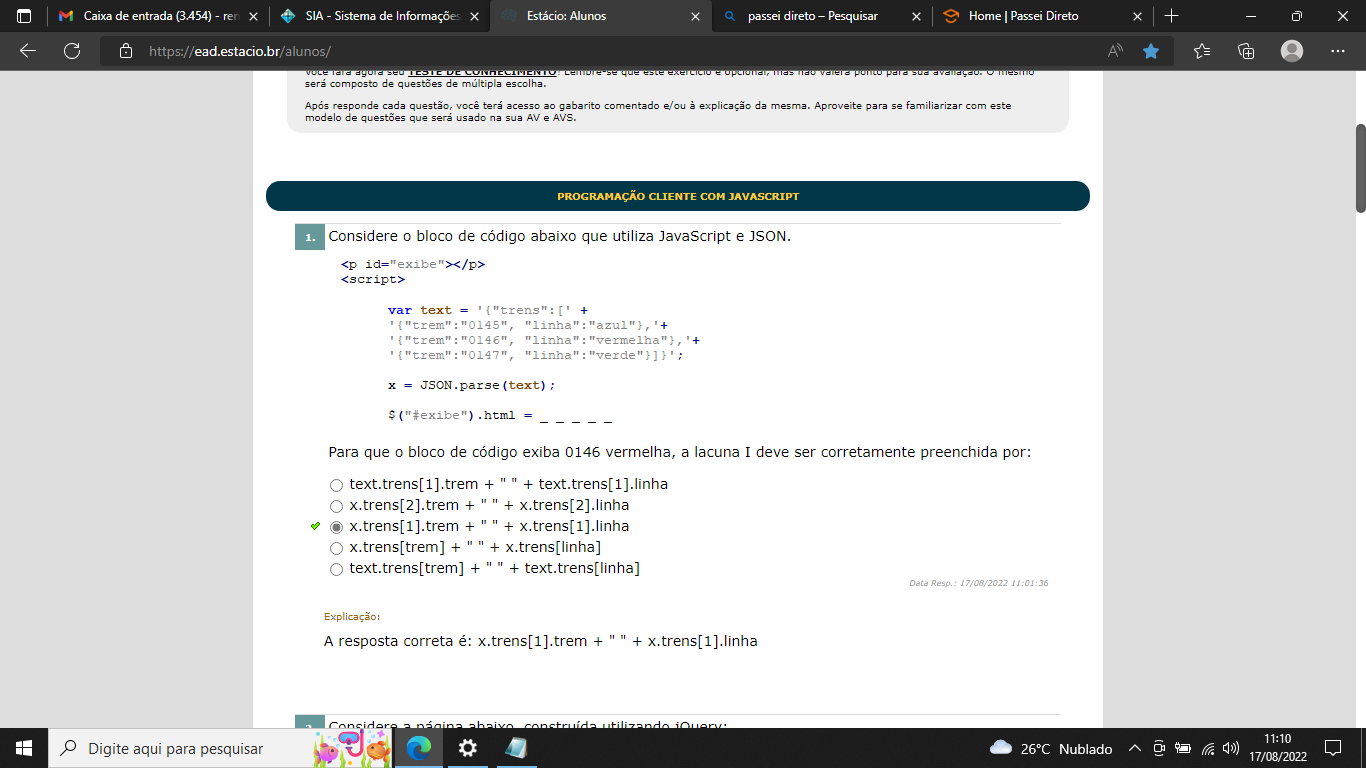Open the Favorites list icon
The image size is (1366, 768).
[x=1202, y=51]
